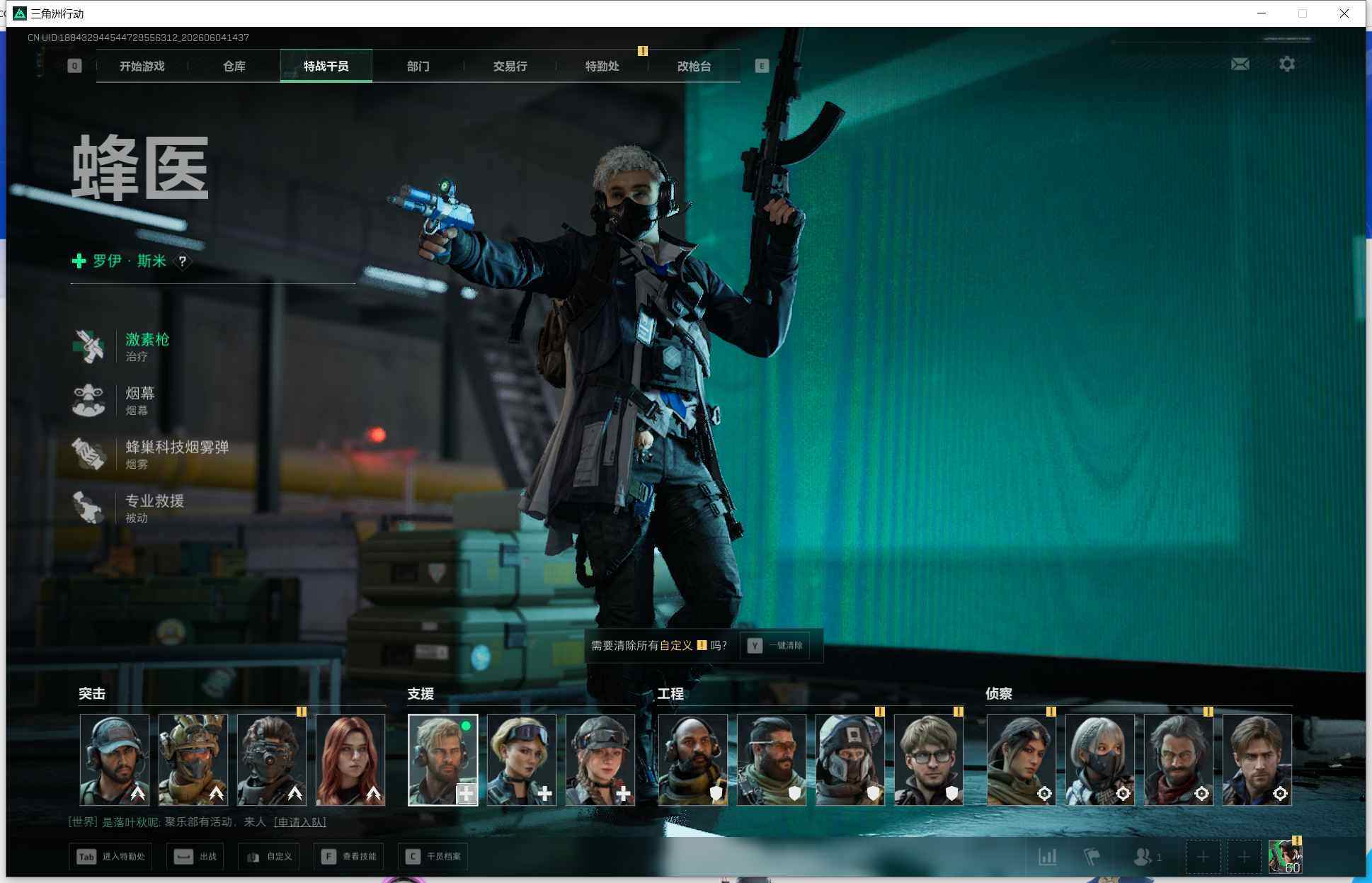Image resolution: width=1372 pixels, height=883 pixels.
Task: Select the hooded masked 工程 operator
Action: 850,760
